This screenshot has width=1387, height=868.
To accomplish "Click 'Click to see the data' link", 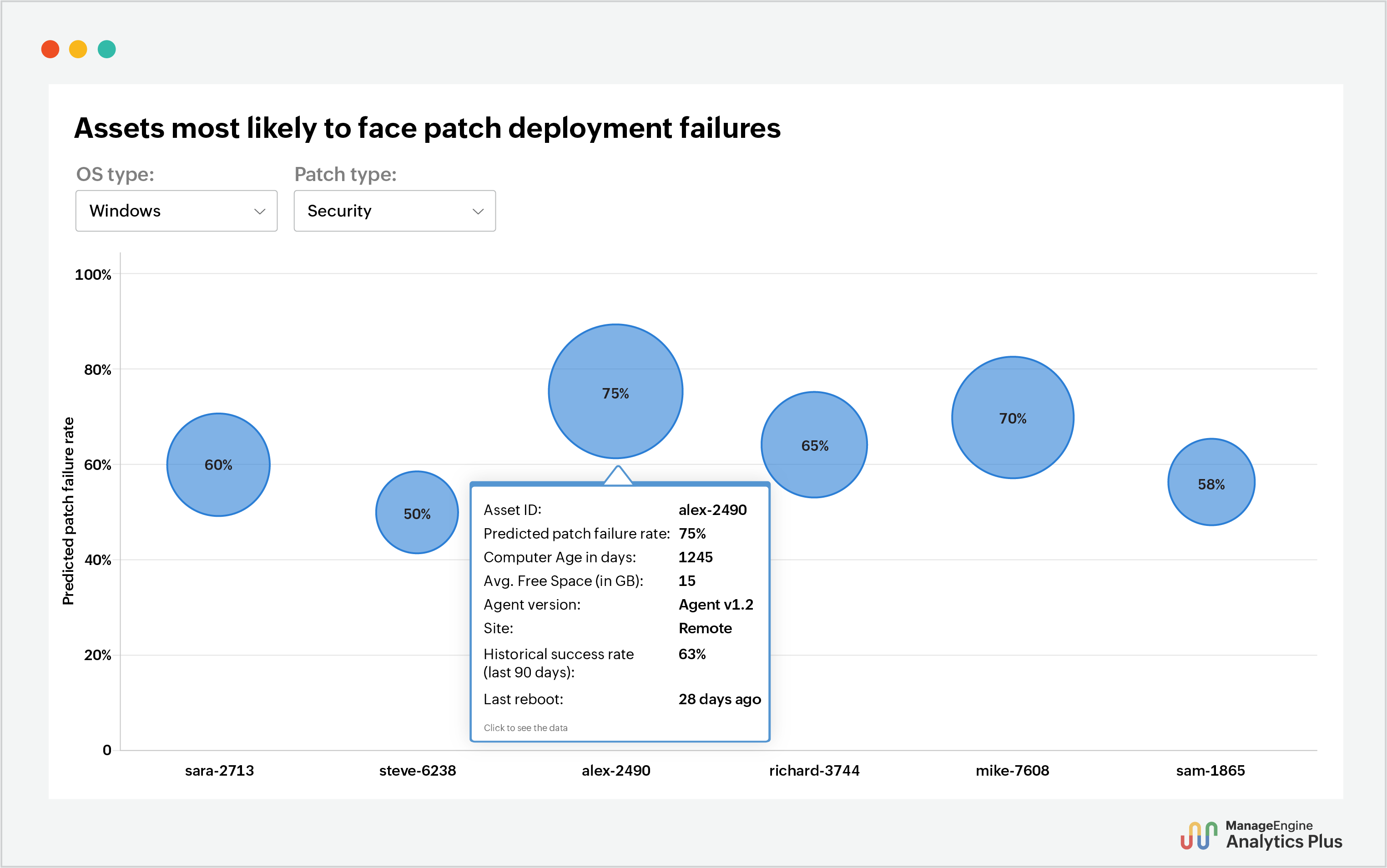I will click(x=525, y=727).
